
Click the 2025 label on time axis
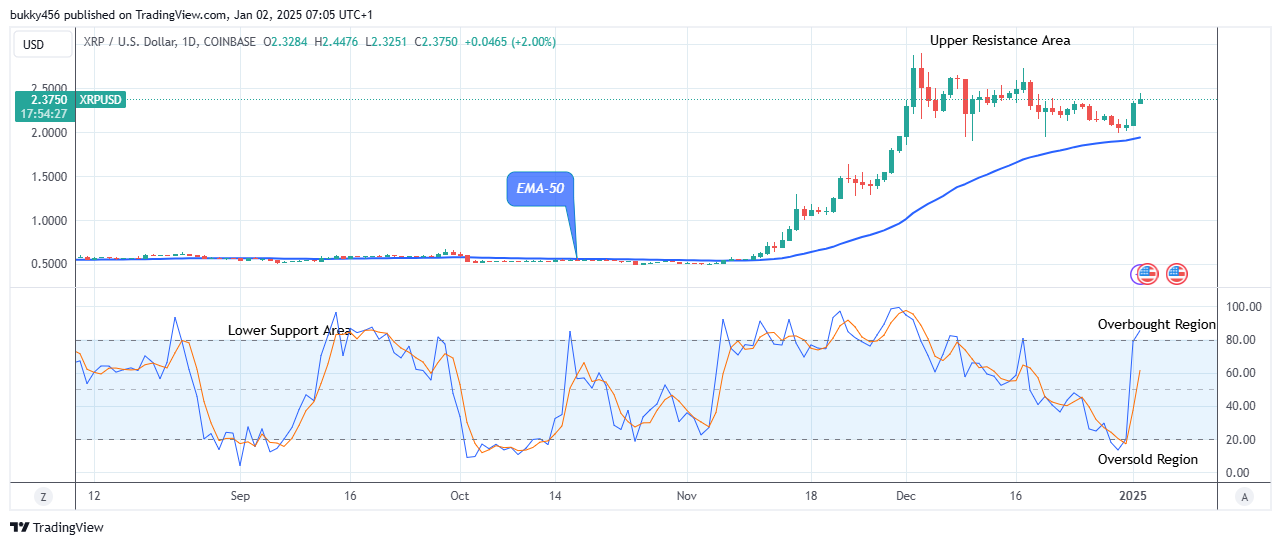[x=1133, y=495]
